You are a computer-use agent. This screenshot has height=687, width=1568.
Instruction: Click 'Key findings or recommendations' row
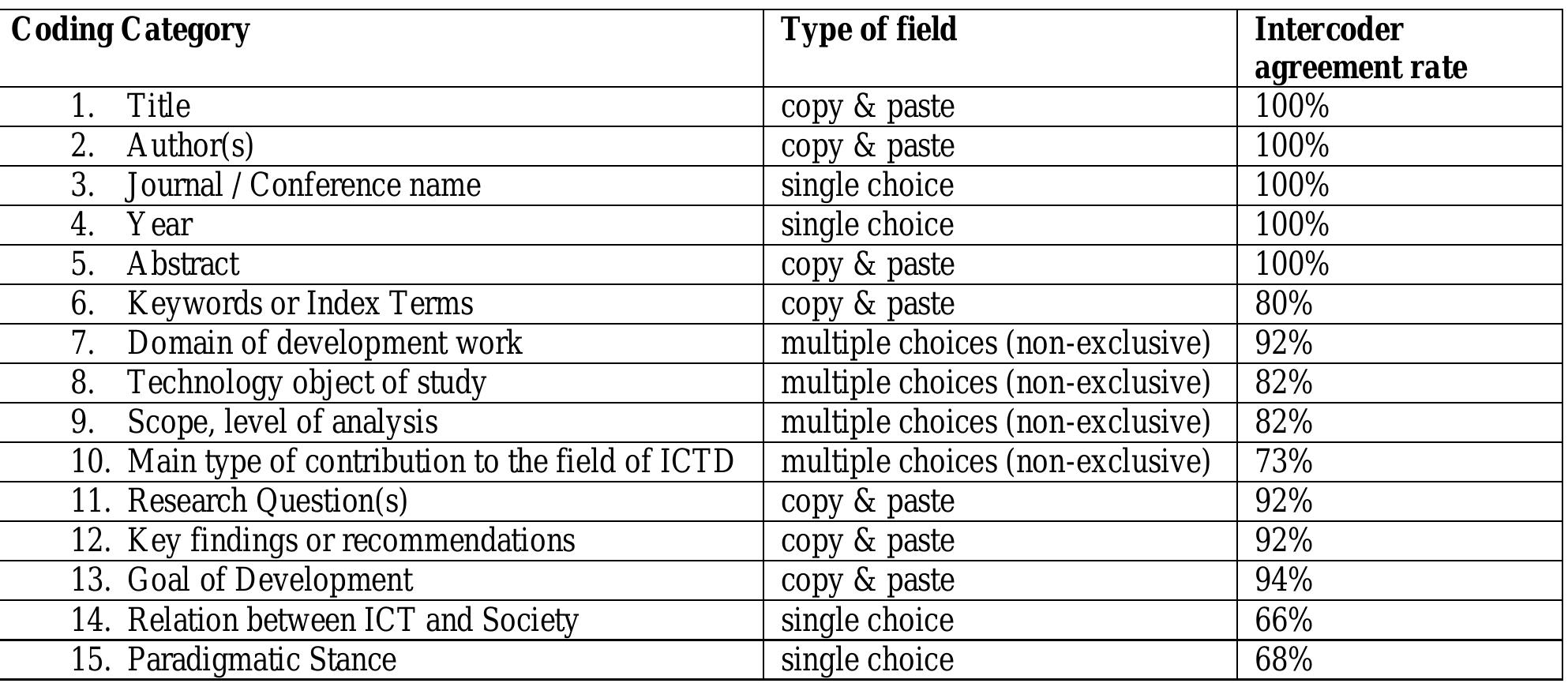351,541
